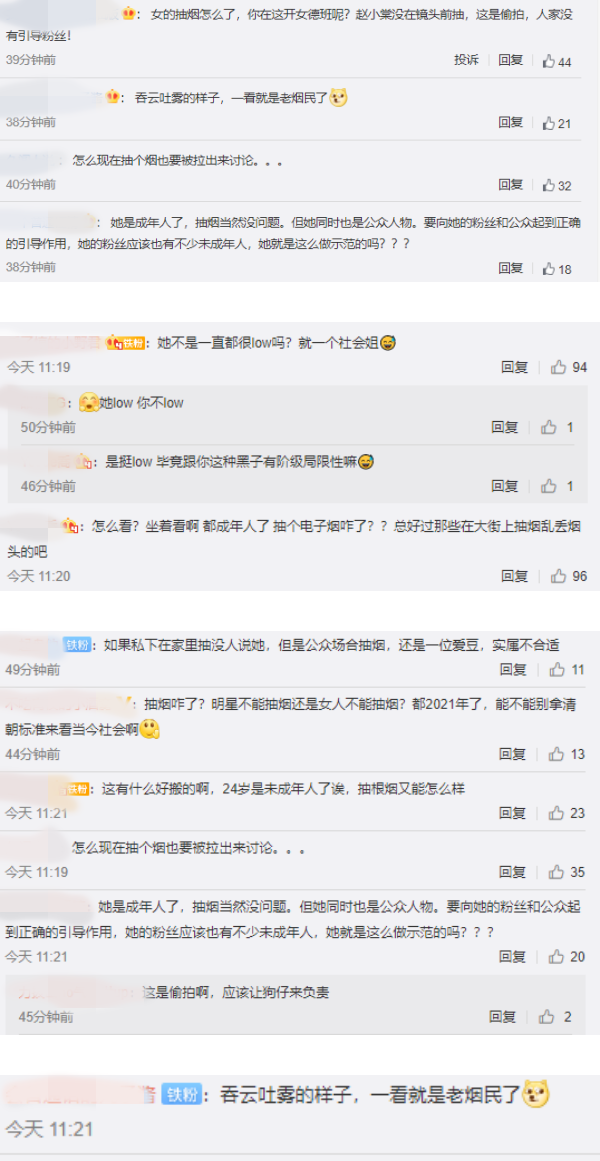600x1161 pixels.
Task: Reply to comment with 96 likes
Action: tap(514, 575)
